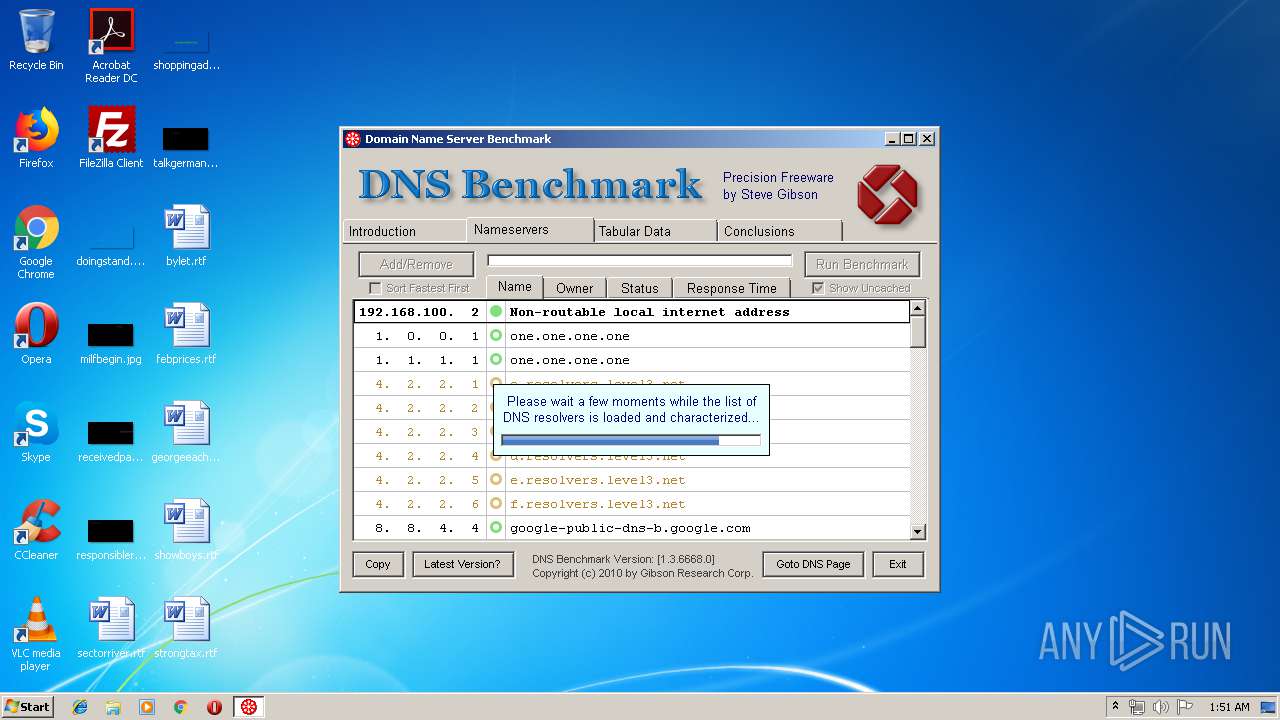Click status circle for 4.2.2.5
This screenshot has height=720, width=1280.
click(x=496, y=480)
